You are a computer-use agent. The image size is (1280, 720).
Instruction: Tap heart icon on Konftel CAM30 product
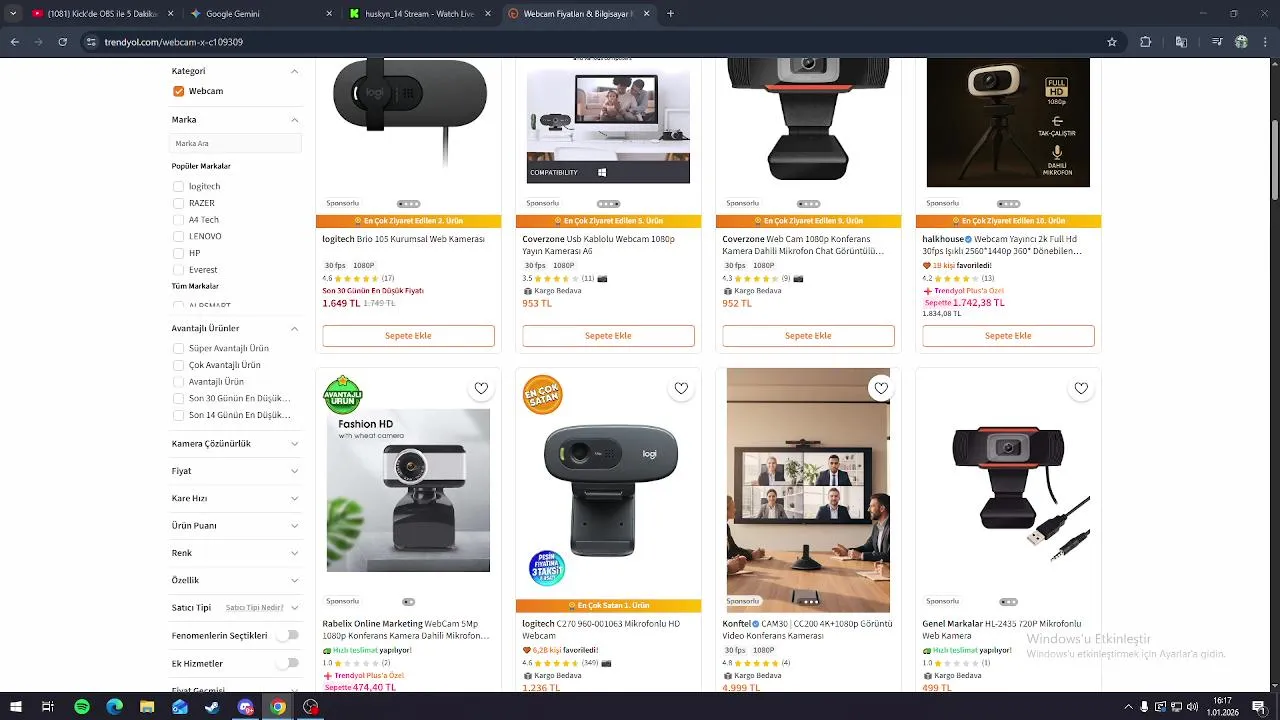[x=881, y=388]
